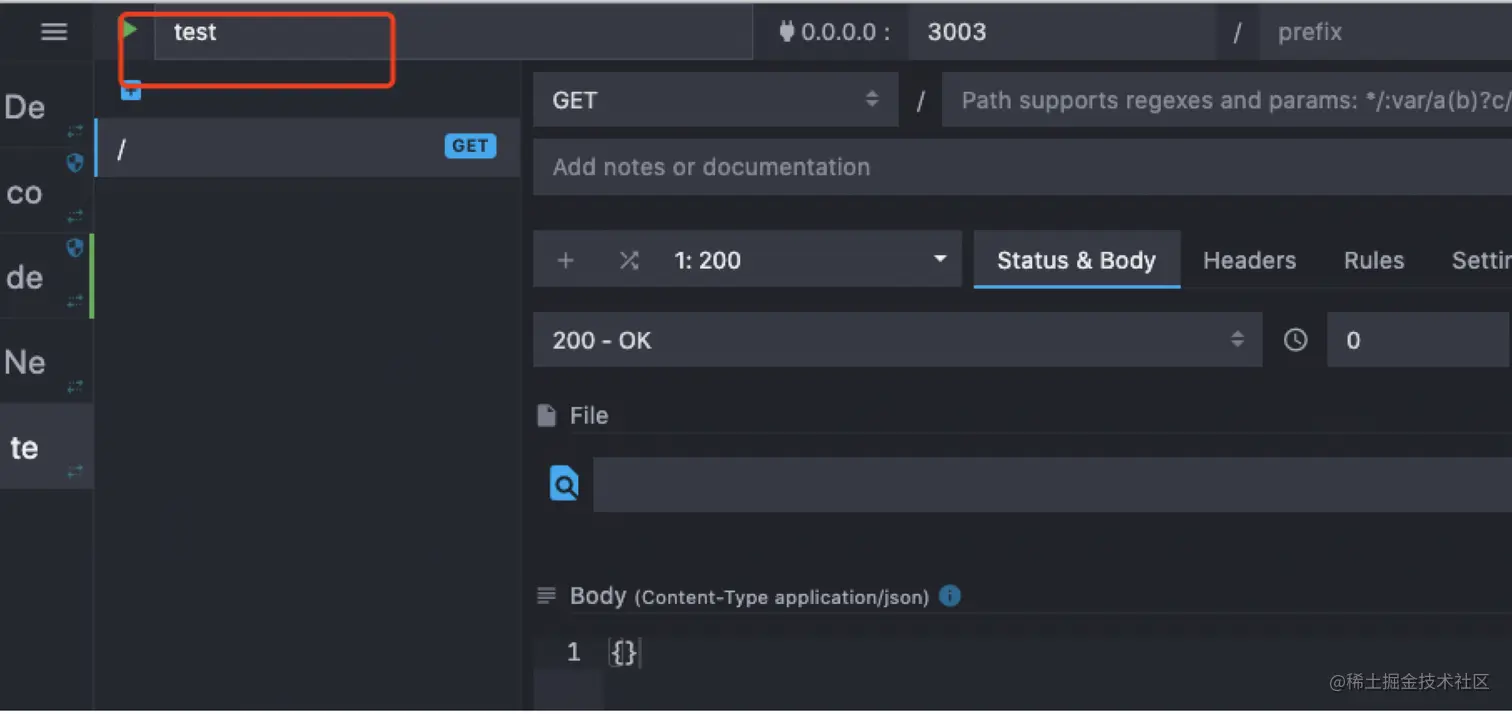Click the route path input field

point(1227,99)
